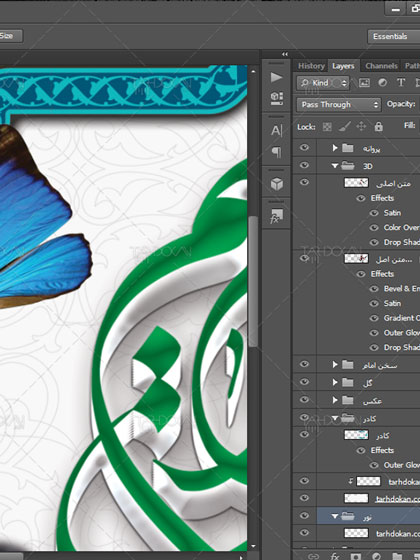420x560 pixels.
Task: Lock image pixels with brush icon
Action: [344, 126]
